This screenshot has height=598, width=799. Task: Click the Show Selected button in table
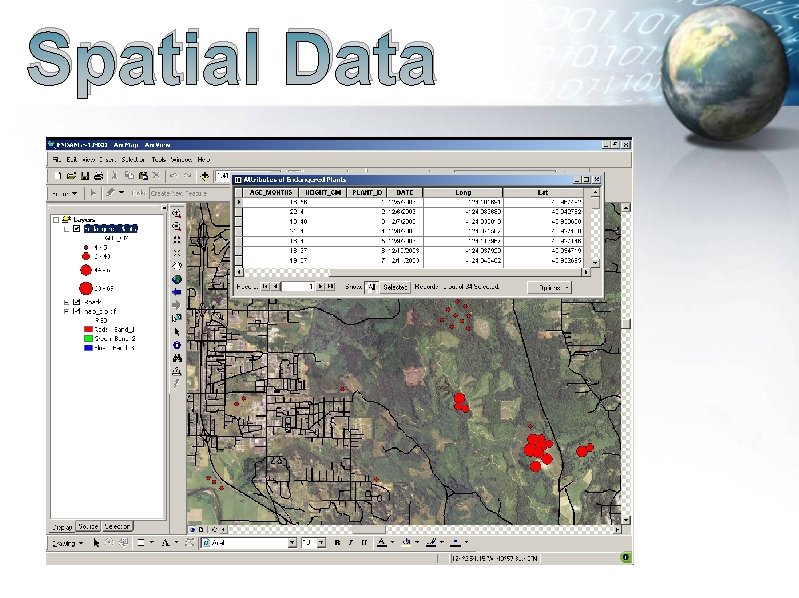(395, 287)
